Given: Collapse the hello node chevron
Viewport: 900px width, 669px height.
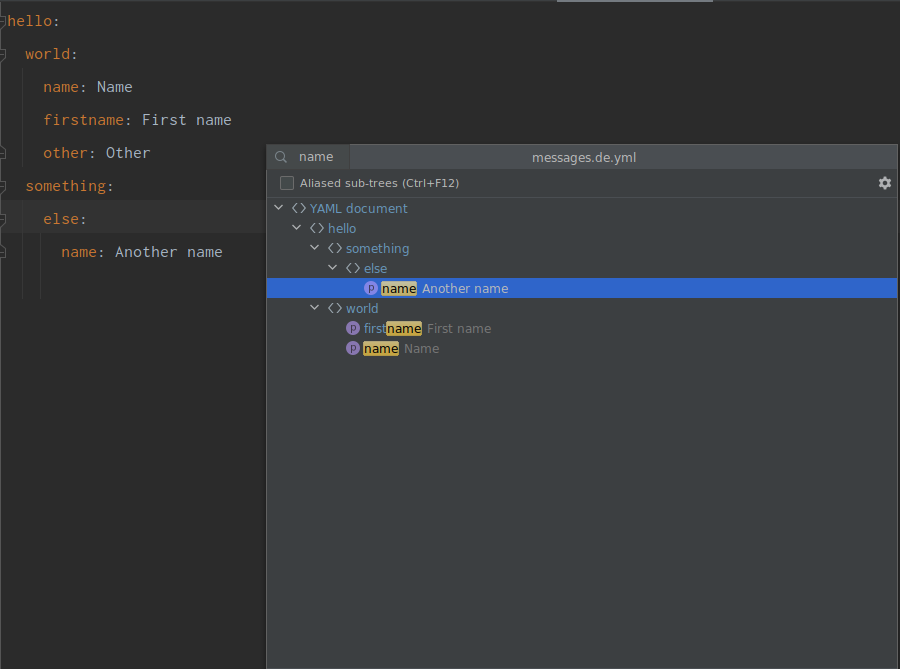Looking at the screenshot, I should (297, 228).
